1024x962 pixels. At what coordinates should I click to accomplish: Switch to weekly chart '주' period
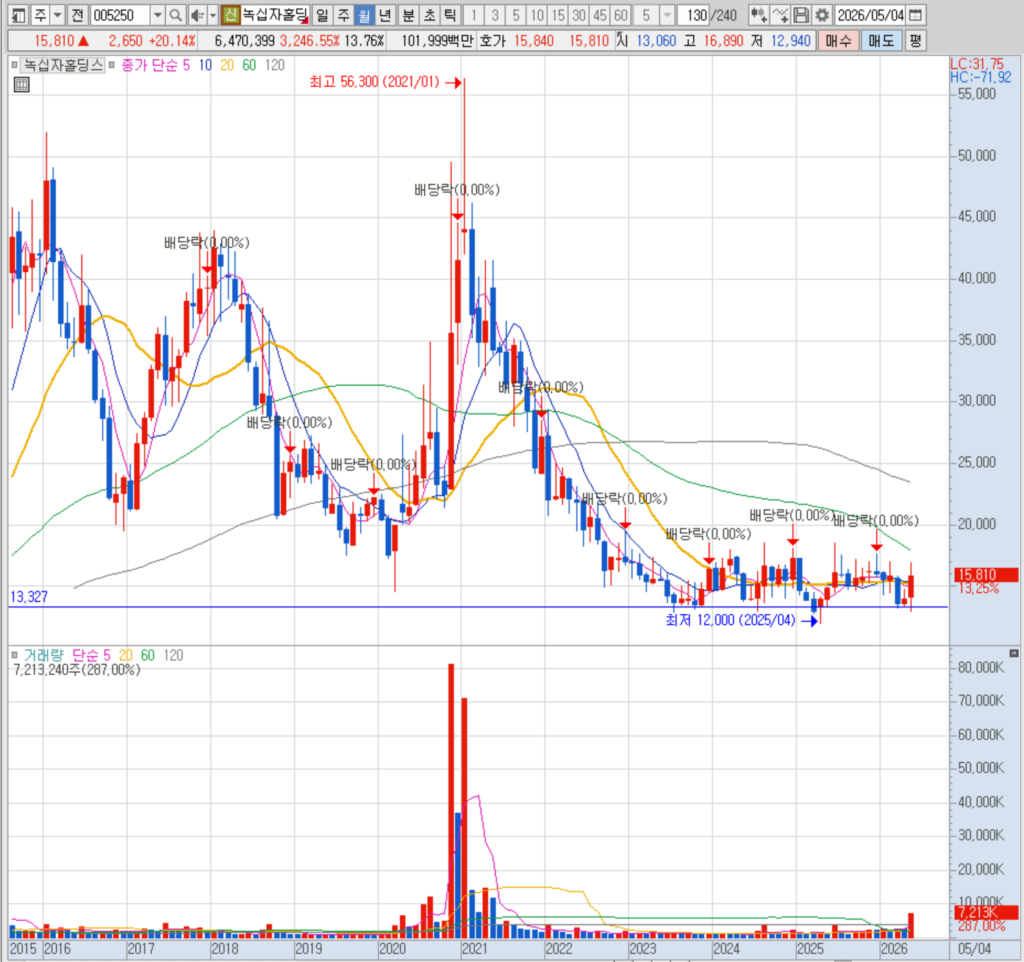coord(343,15)
